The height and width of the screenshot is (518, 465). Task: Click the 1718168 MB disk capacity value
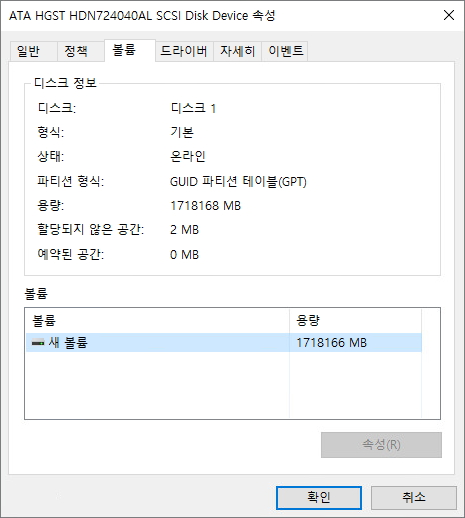point(205,206)
